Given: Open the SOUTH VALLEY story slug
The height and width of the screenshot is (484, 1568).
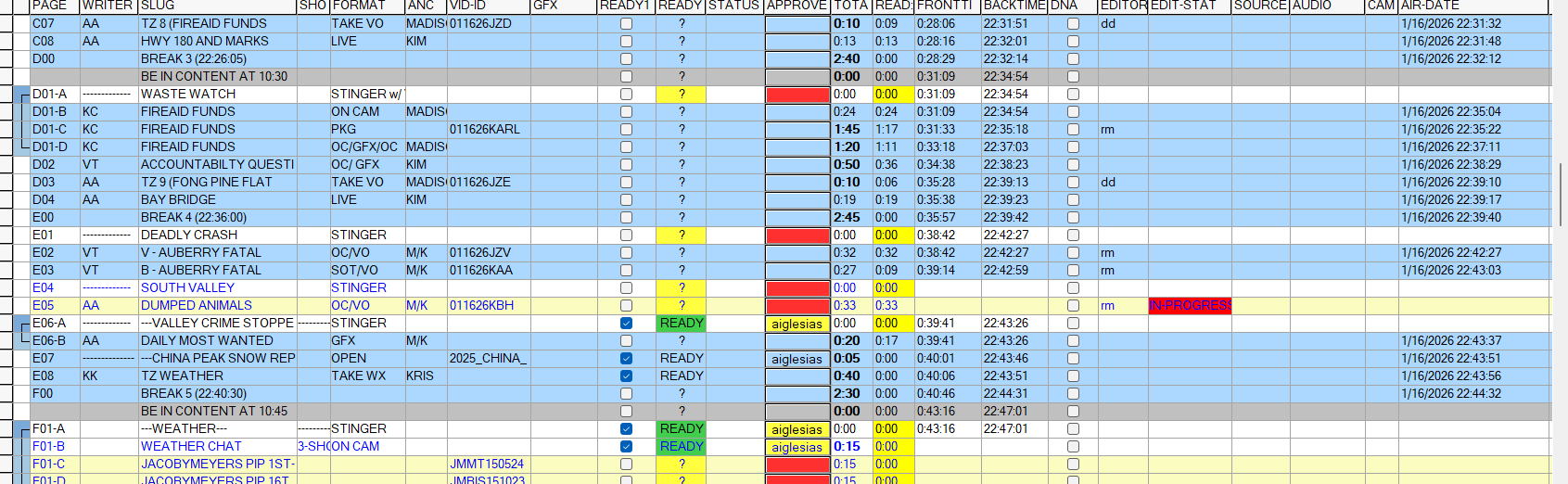Looking at the screenshot, I should tap(187, 288).
